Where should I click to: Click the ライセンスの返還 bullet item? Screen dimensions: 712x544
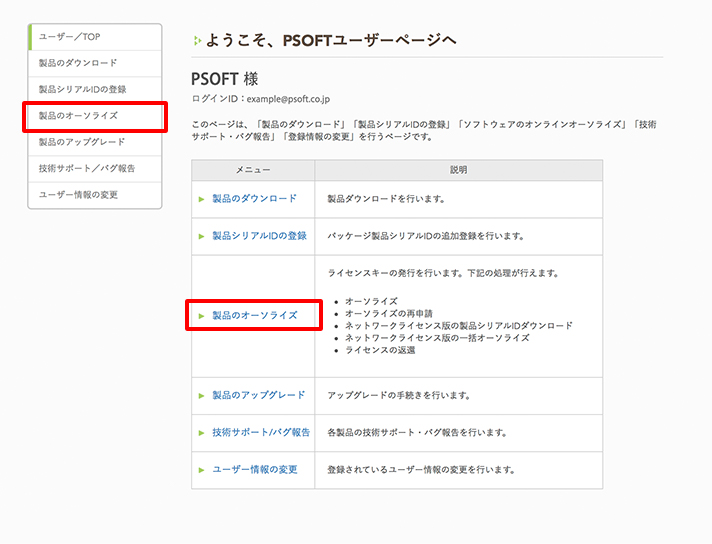(x=380, y=350)
